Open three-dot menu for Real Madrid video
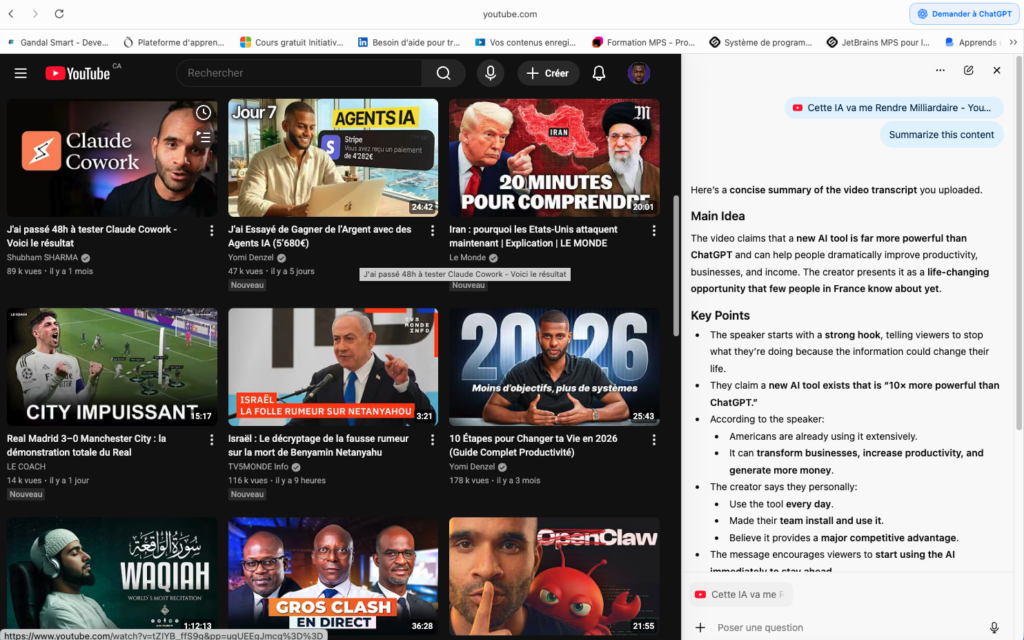Viewport: 1024px width, 640px height. [x=211, y=440]
